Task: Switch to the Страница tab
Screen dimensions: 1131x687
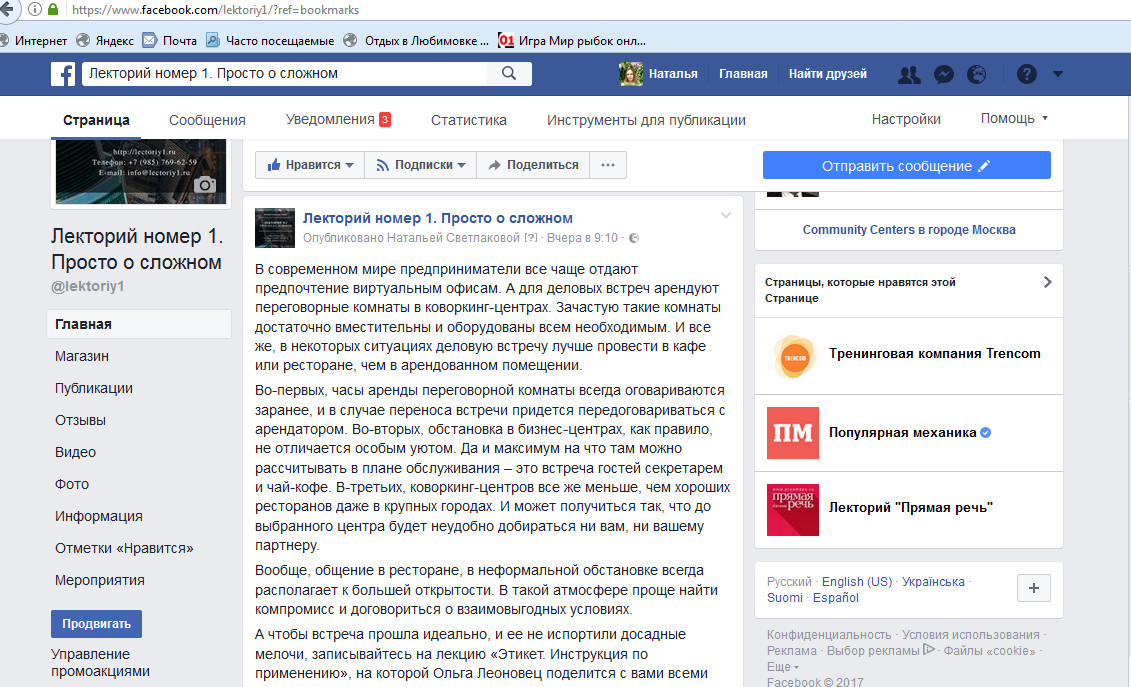Action: [x=96, y=120]
